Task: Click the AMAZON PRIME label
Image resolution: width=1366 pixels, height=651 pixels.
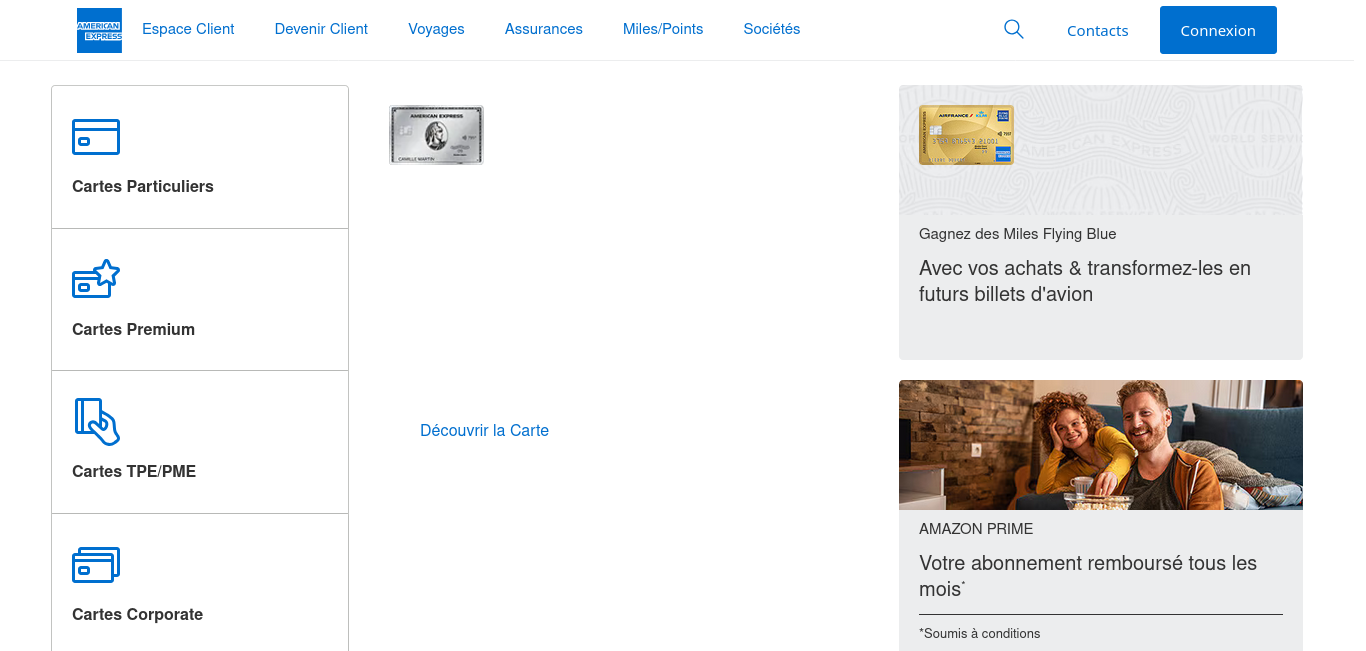Action: [x=976, y=529]
